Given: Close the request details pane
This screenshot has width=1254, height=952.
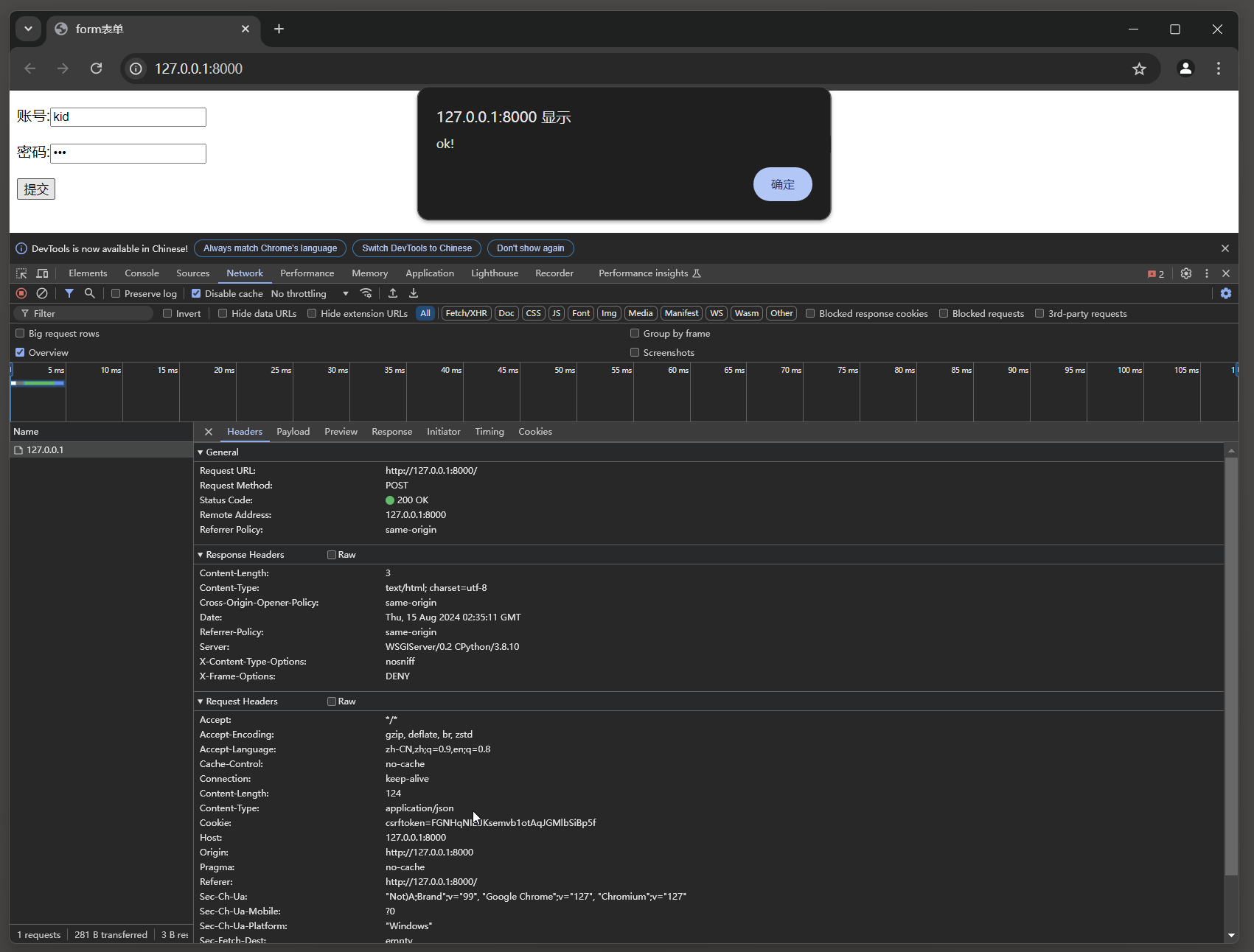Looking at the screenshot, I should pyautogui.click(x=209, y=432).
